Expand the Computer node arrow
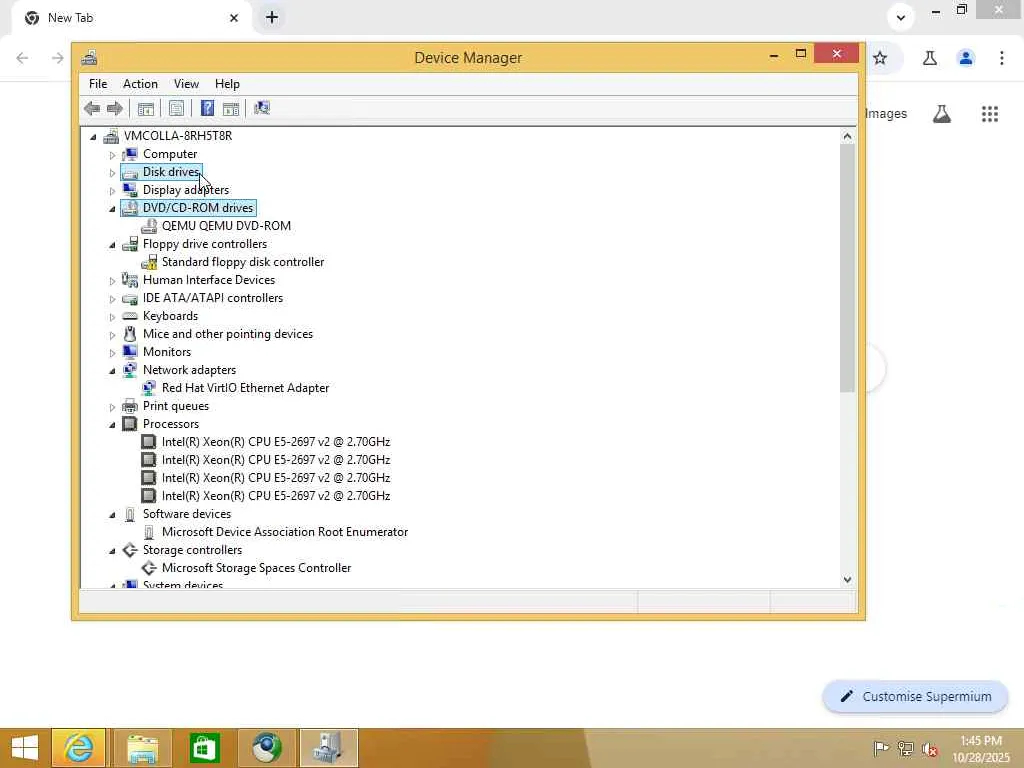This screenshot has width=1024, height=768. click(x=112, y=155)
